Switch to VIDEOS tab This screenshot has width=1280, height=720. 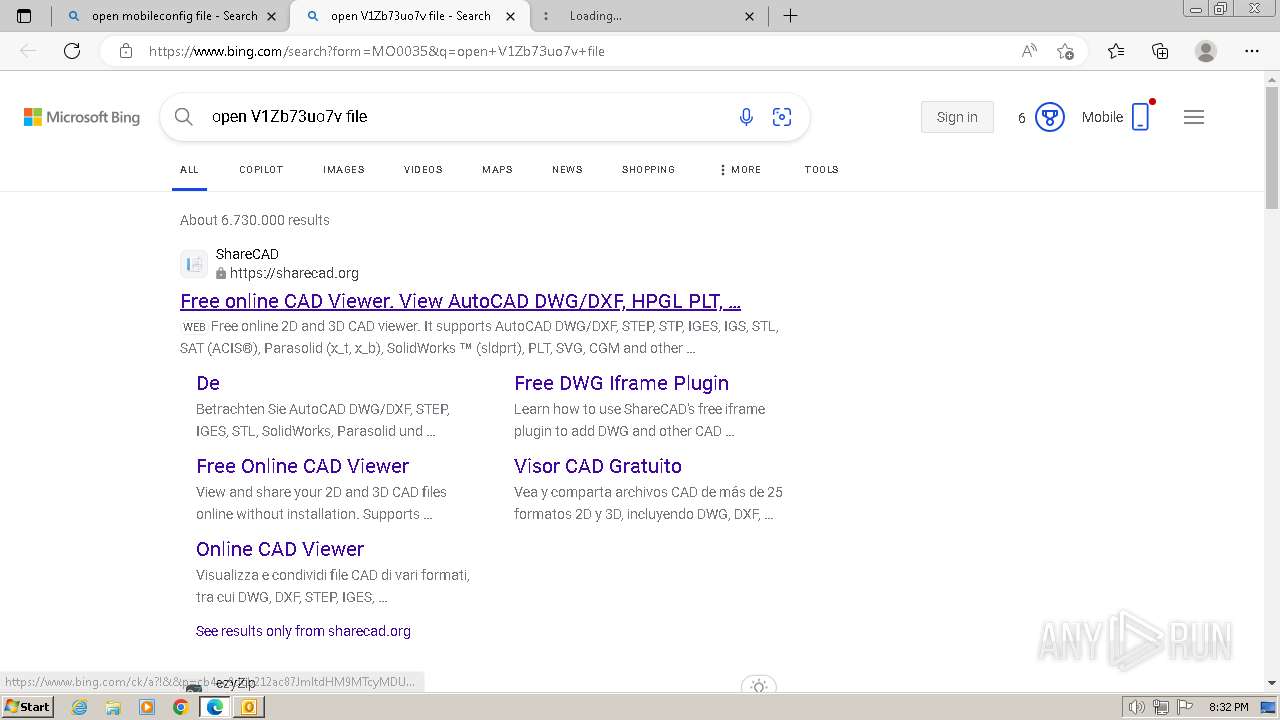click(423, 170)
